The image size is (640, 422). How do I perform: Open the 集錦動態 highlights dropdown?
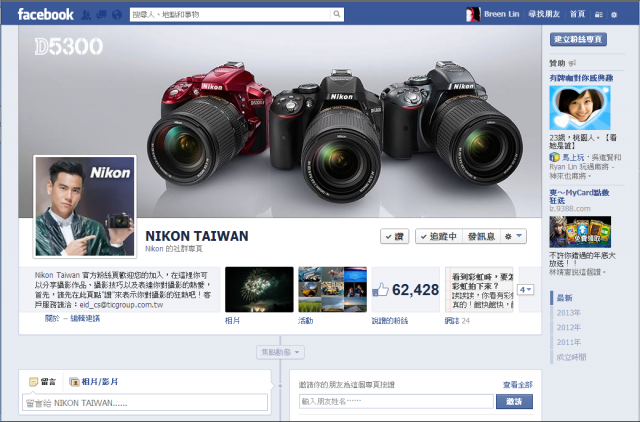click(280, 352)
